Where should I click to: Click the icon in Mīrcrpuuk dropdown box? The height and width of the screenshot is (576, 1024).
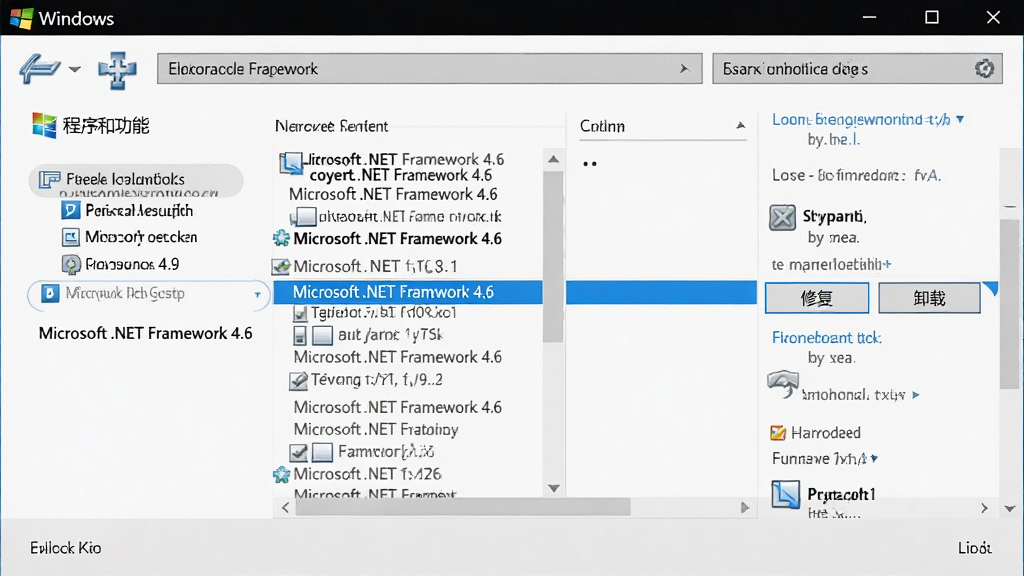50,293
